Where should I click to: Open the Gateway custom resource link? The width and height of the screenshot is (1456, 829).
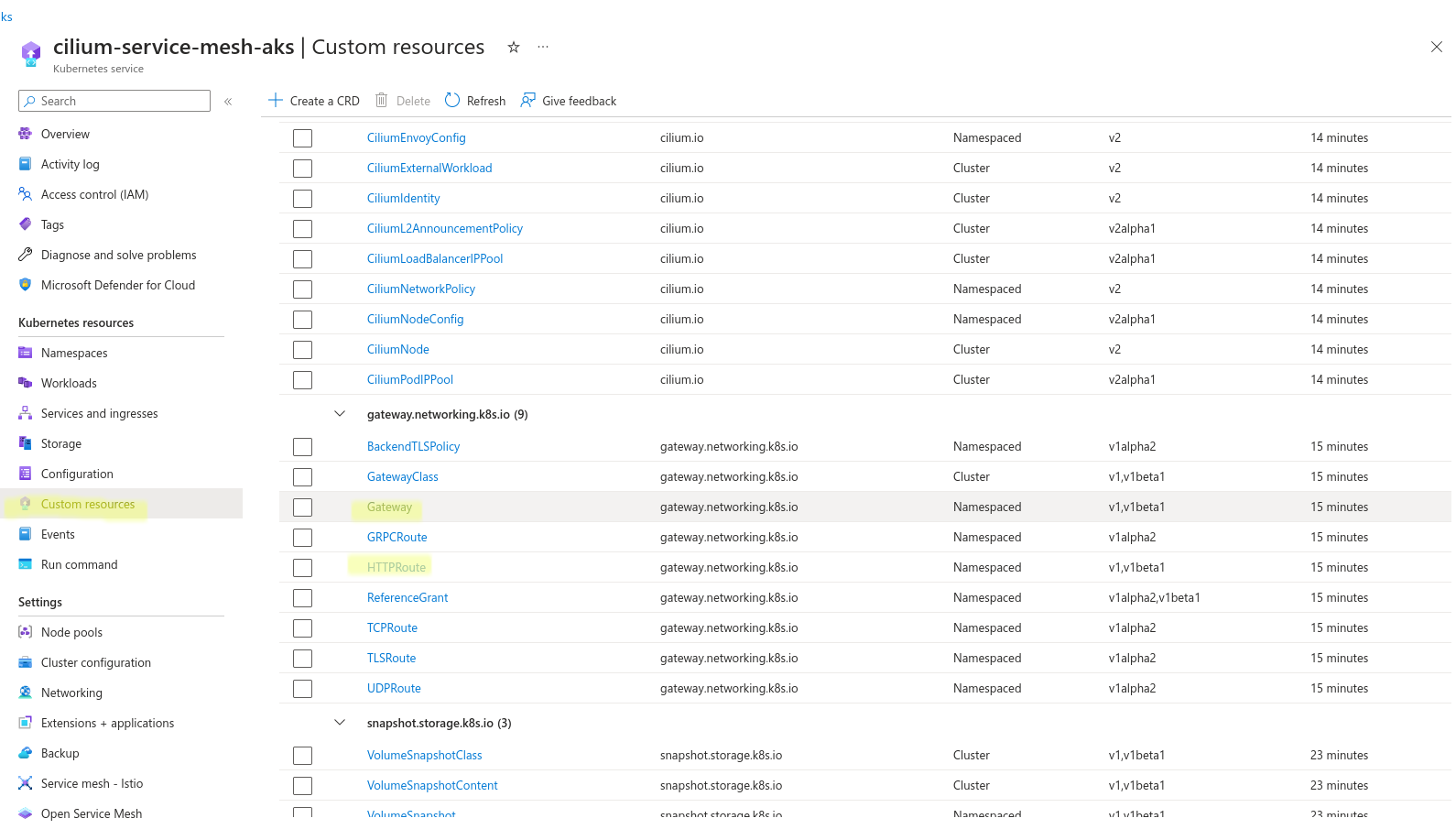point(389,507)
